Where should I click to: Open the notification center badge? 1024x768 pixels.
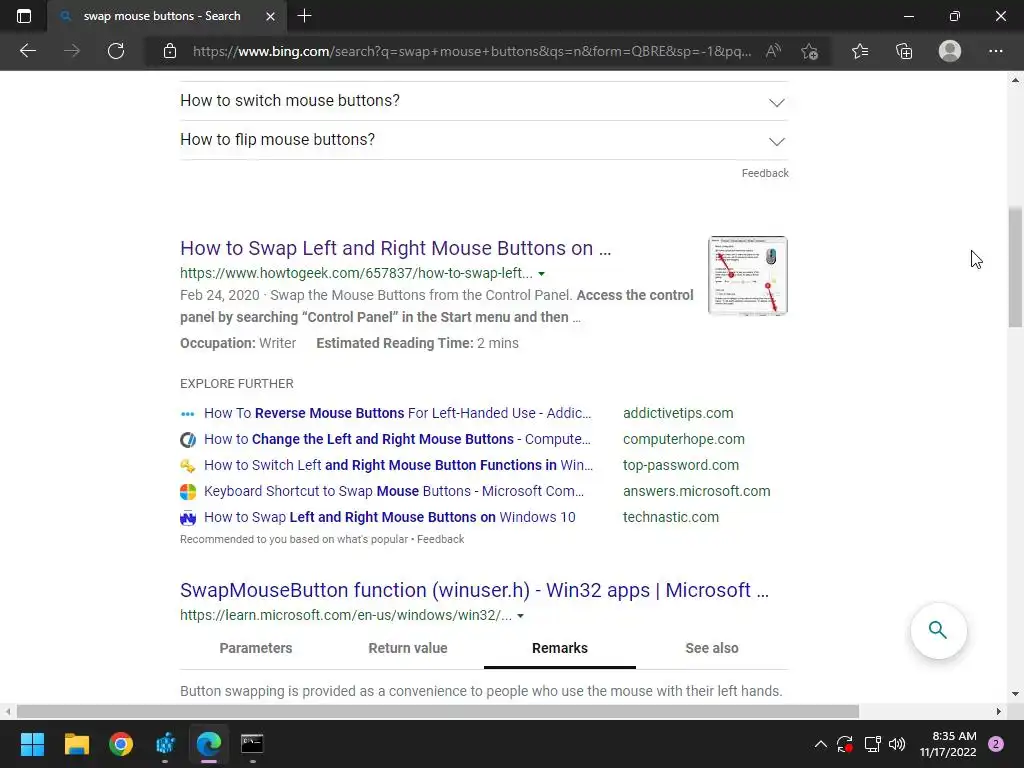(x=996, y=744)
